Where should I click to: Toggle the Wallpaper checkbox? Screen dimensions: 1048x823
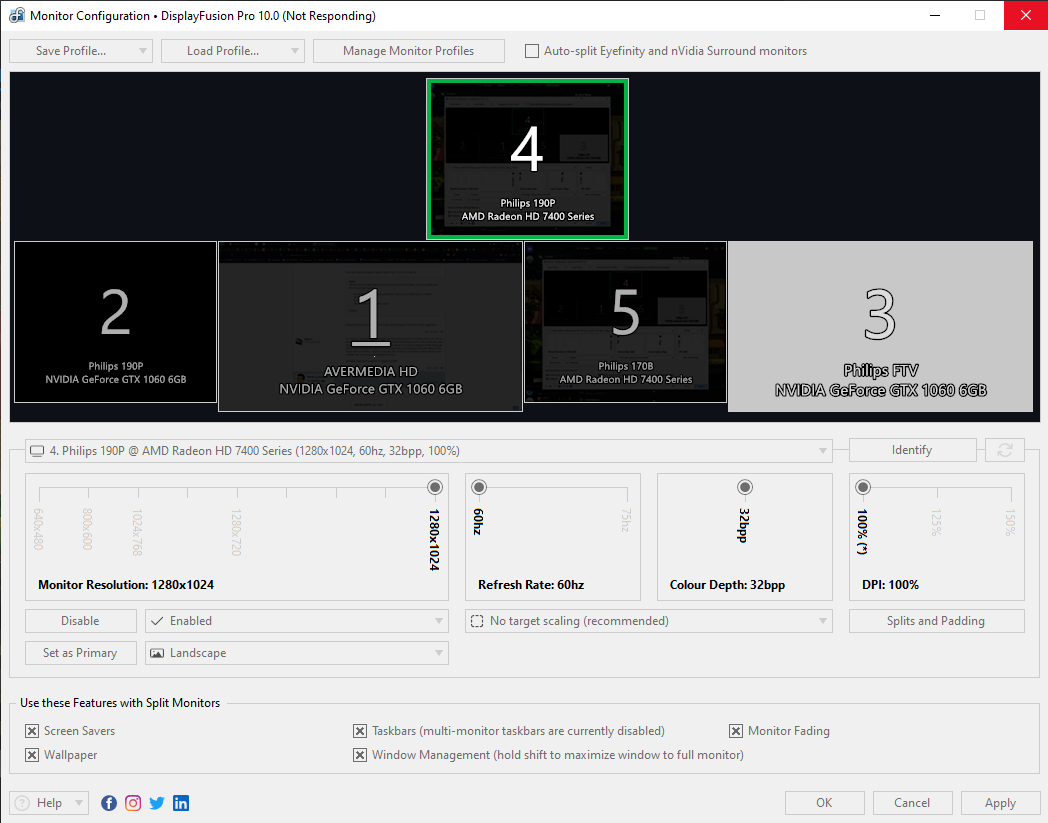pyautogui.click(x=32, y=755)
